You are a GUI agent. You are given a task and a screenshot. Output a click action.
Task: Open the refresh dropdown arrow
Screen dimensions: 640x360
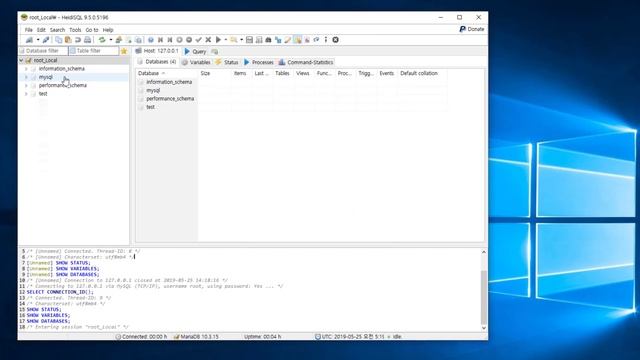(111, 40)
